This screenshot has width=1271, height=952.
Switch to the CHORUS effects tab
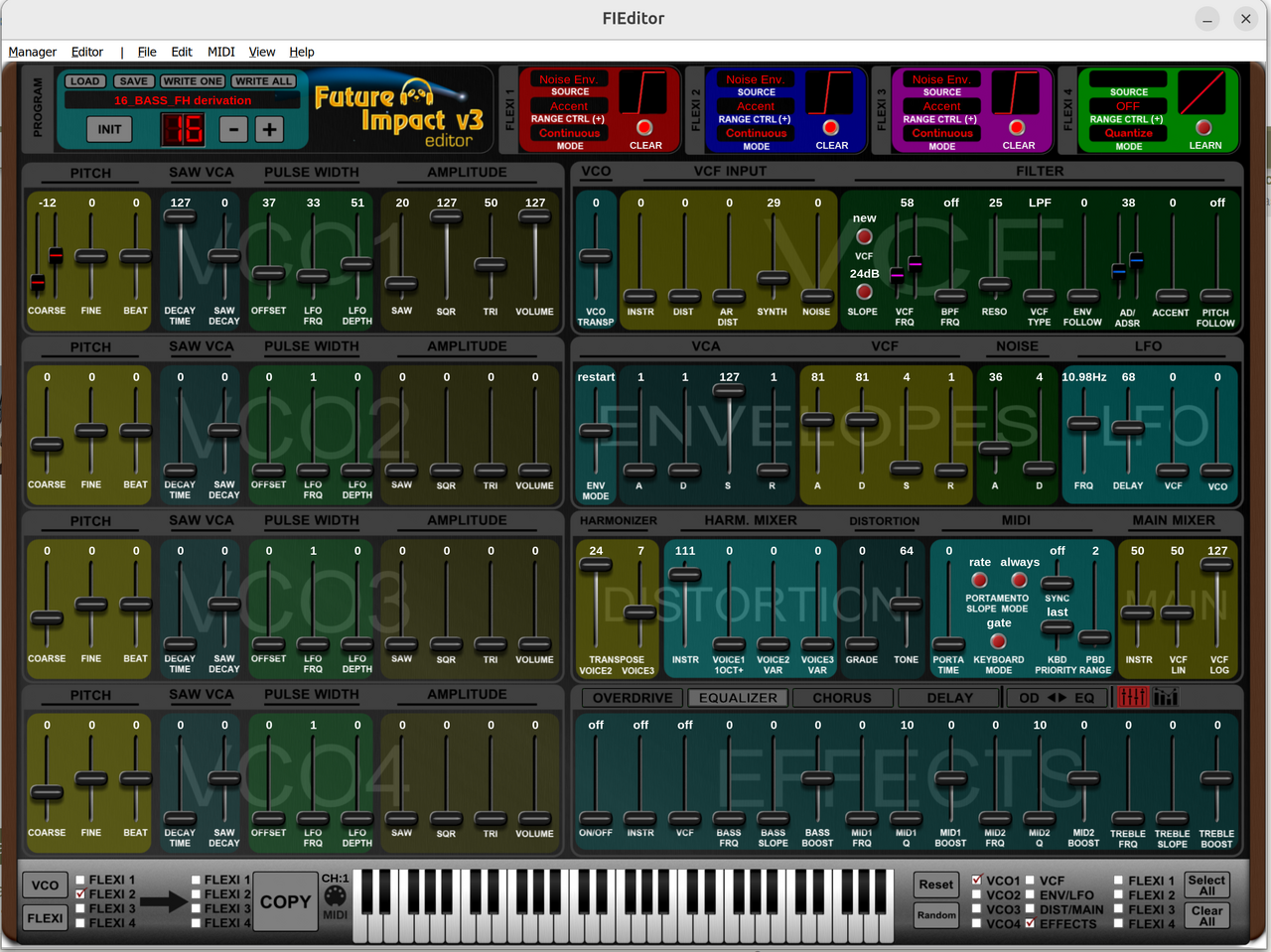(842, 698)
